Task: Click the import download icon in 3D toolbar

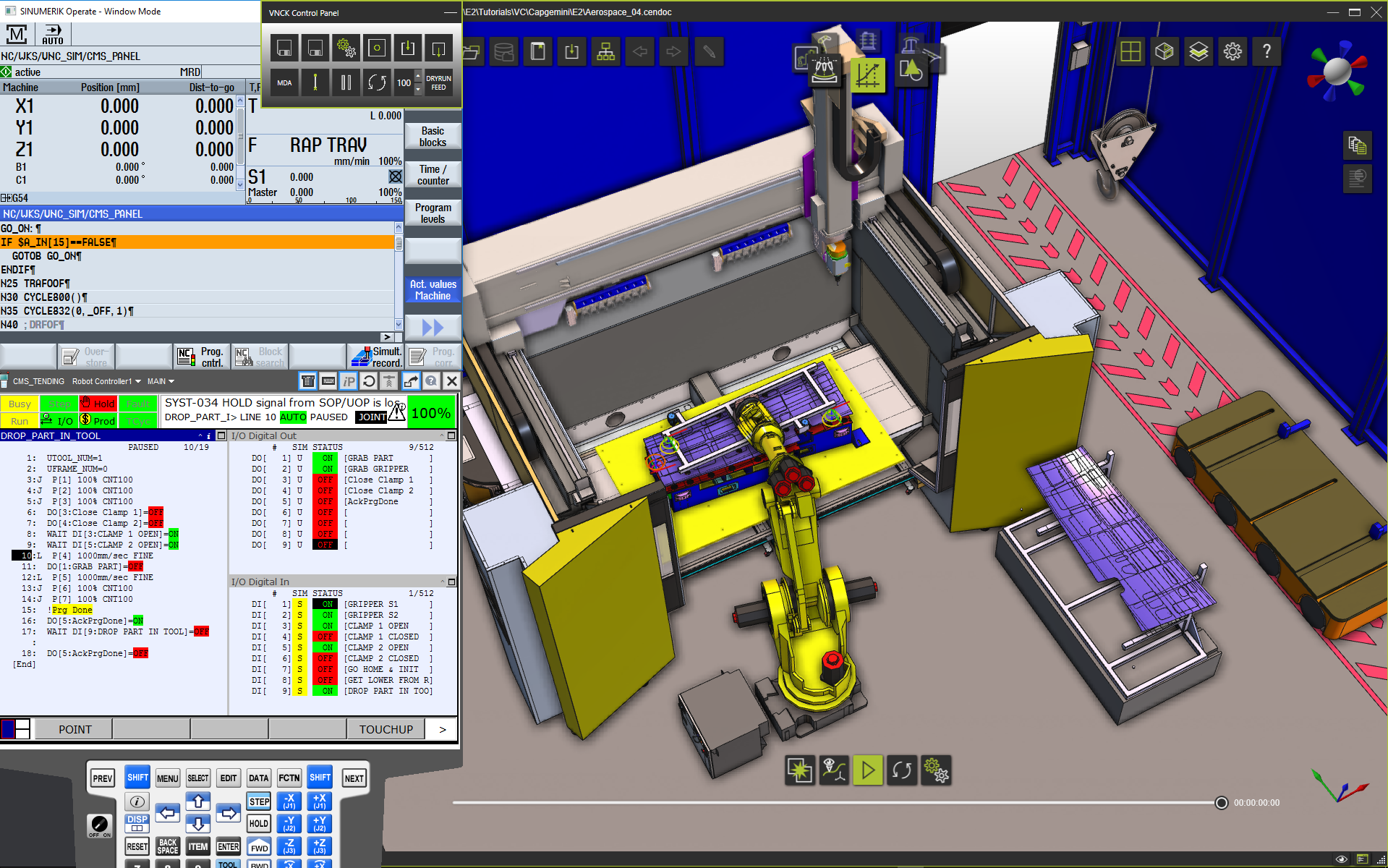Action: coord(572,52)
